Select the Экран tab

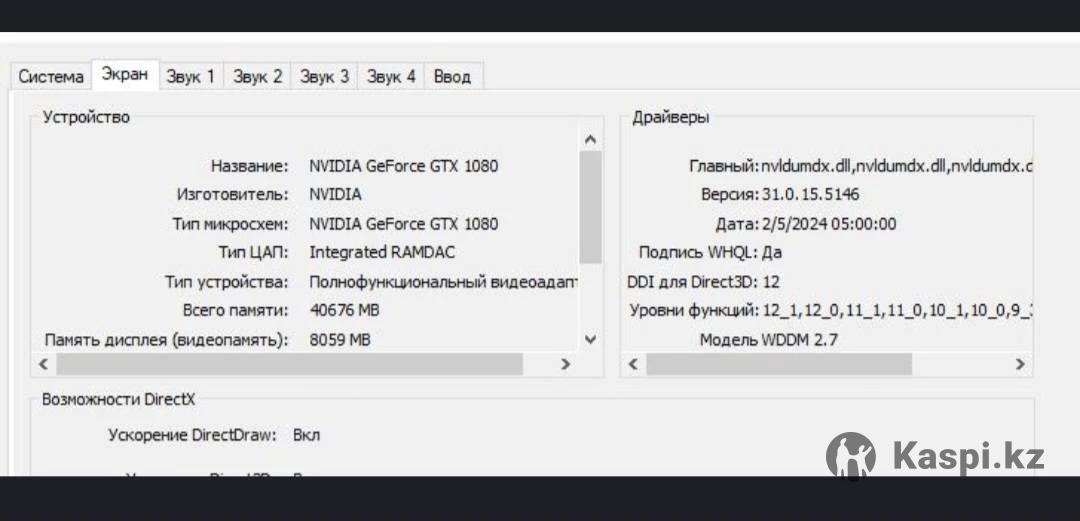125,75
